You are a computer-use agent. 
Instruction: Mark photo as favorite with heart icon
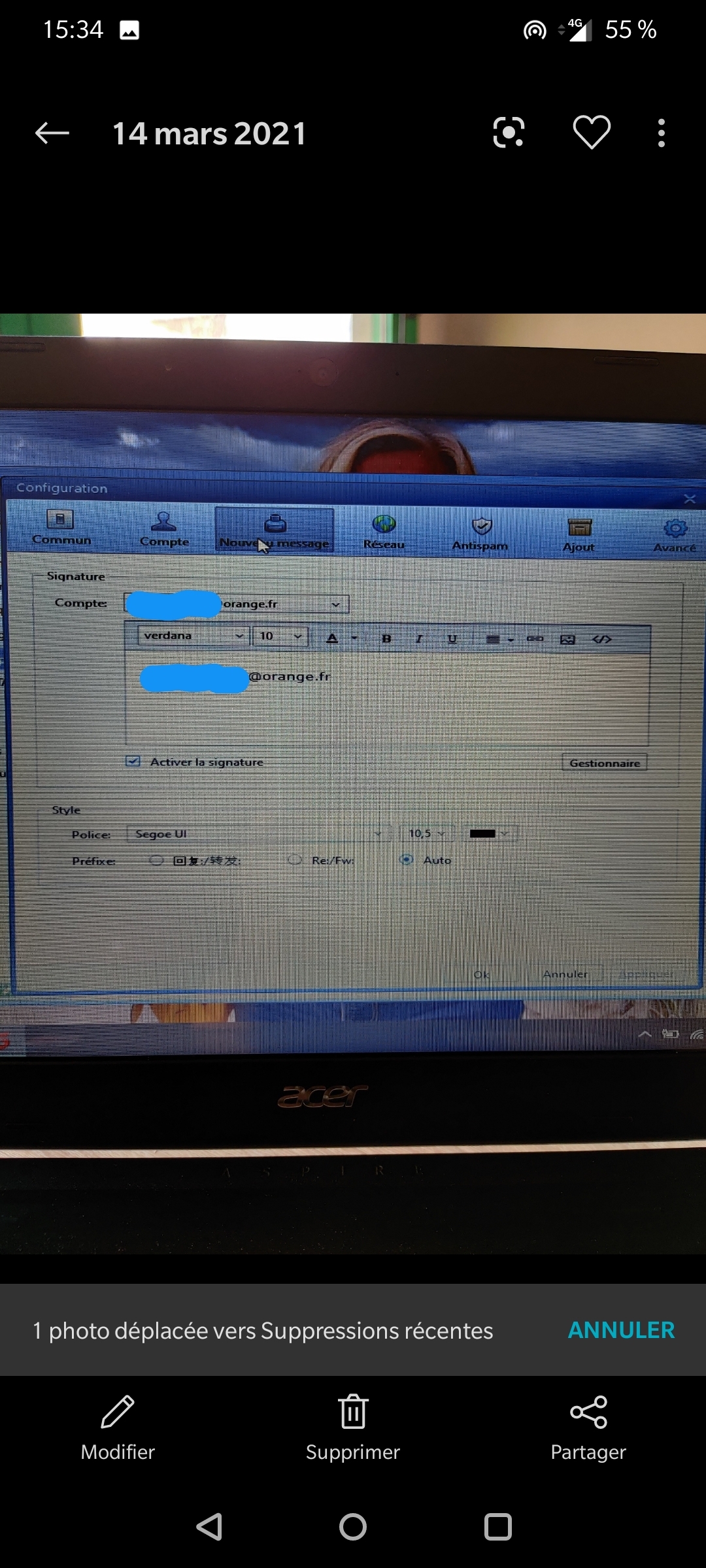pyautogui.click(x=592, y=133)
